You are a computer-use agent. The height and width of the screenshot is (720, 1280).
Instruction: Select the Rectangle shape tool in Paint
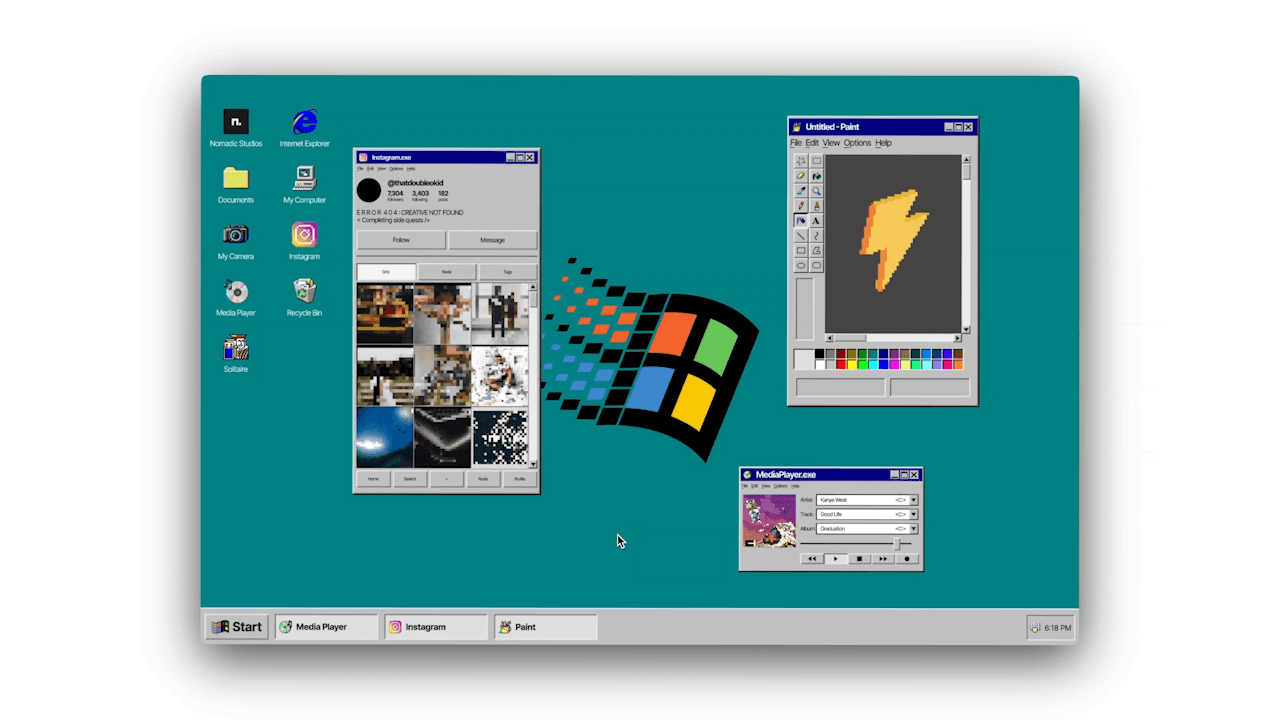coord(801,251)
